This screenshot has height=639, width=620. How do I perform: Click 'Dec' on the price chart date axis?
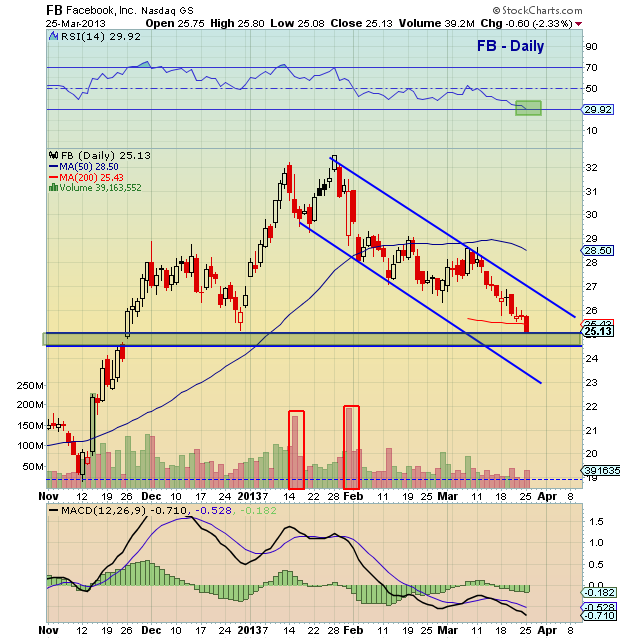tap(151, 496)
